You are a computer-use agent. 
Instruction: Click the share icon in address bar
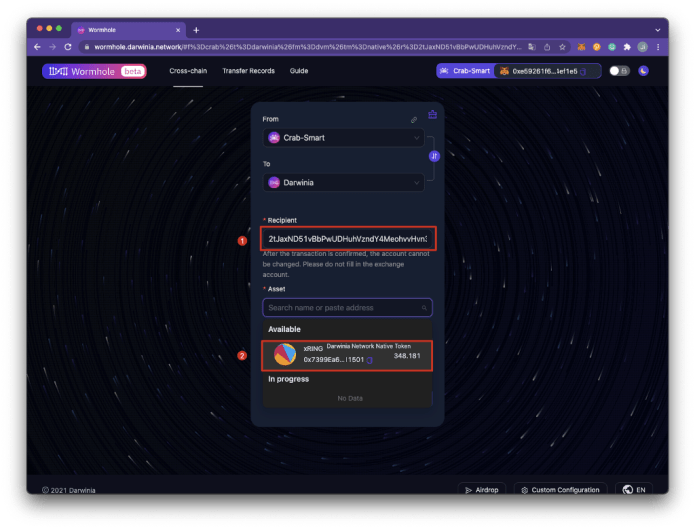[x=547, y=47]
